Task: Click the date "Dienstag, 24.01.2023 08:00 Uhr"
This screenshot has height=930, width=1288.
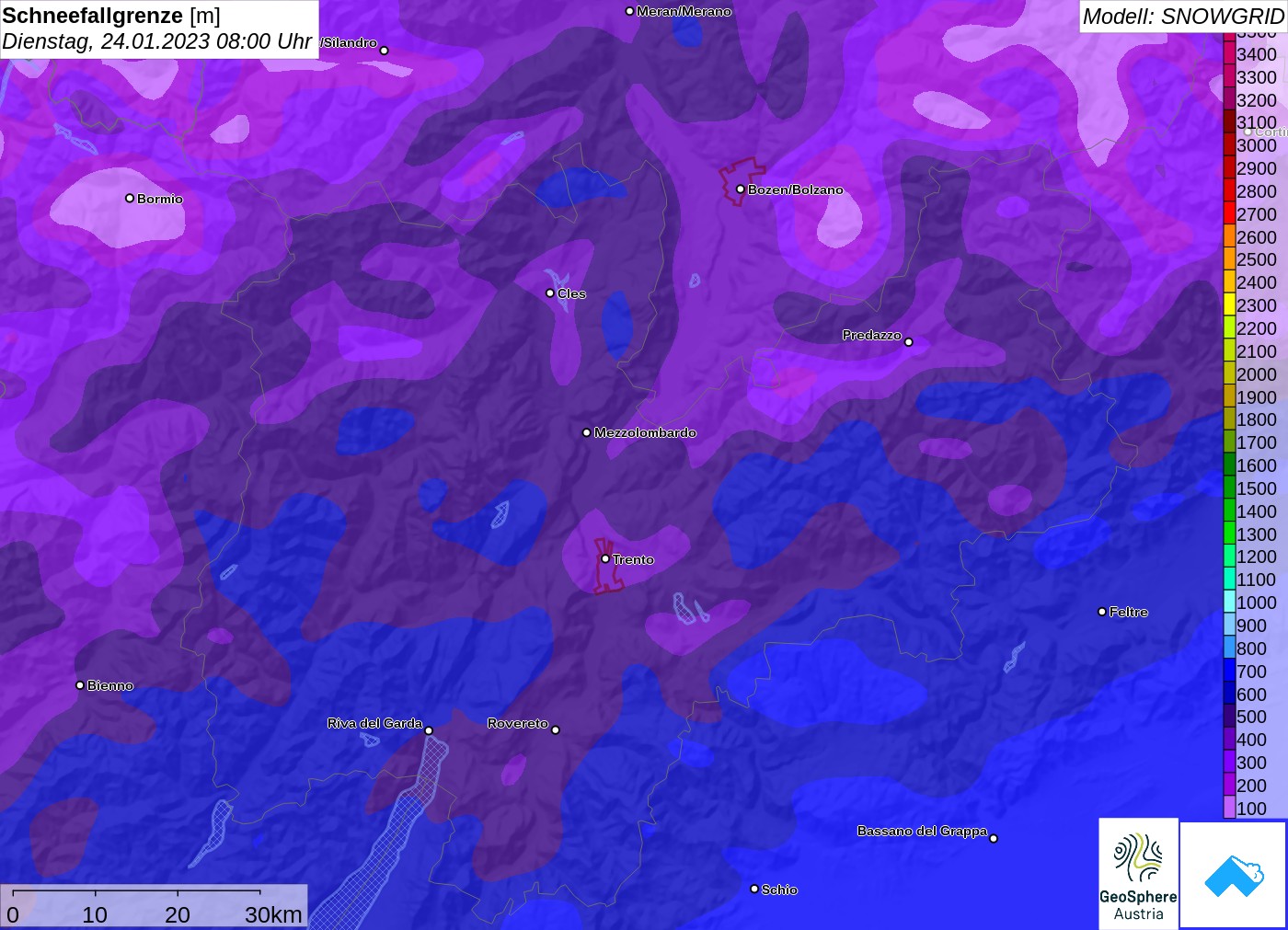Action: (x=156, y=41)
